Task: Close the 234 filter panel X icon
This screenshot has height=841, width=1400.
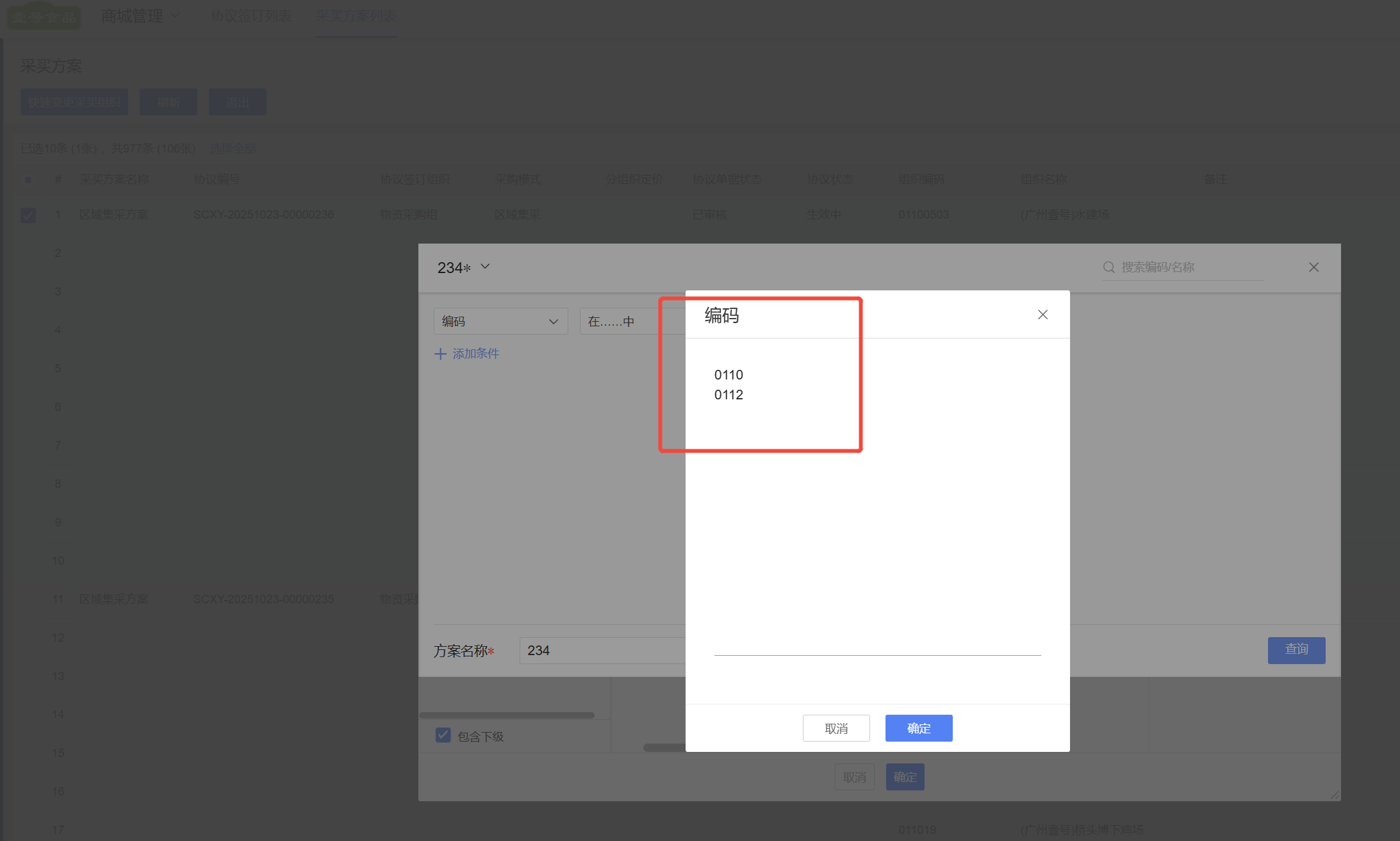Action: pos(1314,267)
